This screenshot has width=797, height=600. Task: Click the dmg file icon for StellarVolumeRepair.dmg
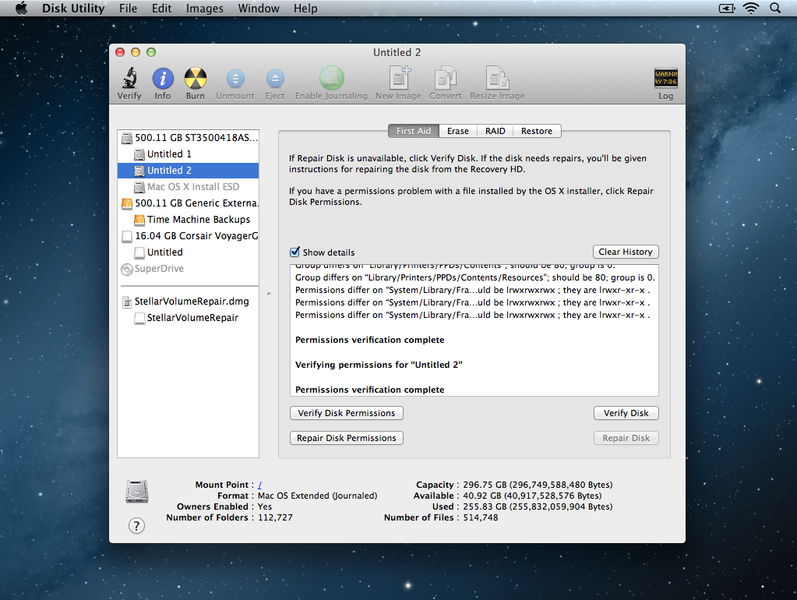click(127, 302)
